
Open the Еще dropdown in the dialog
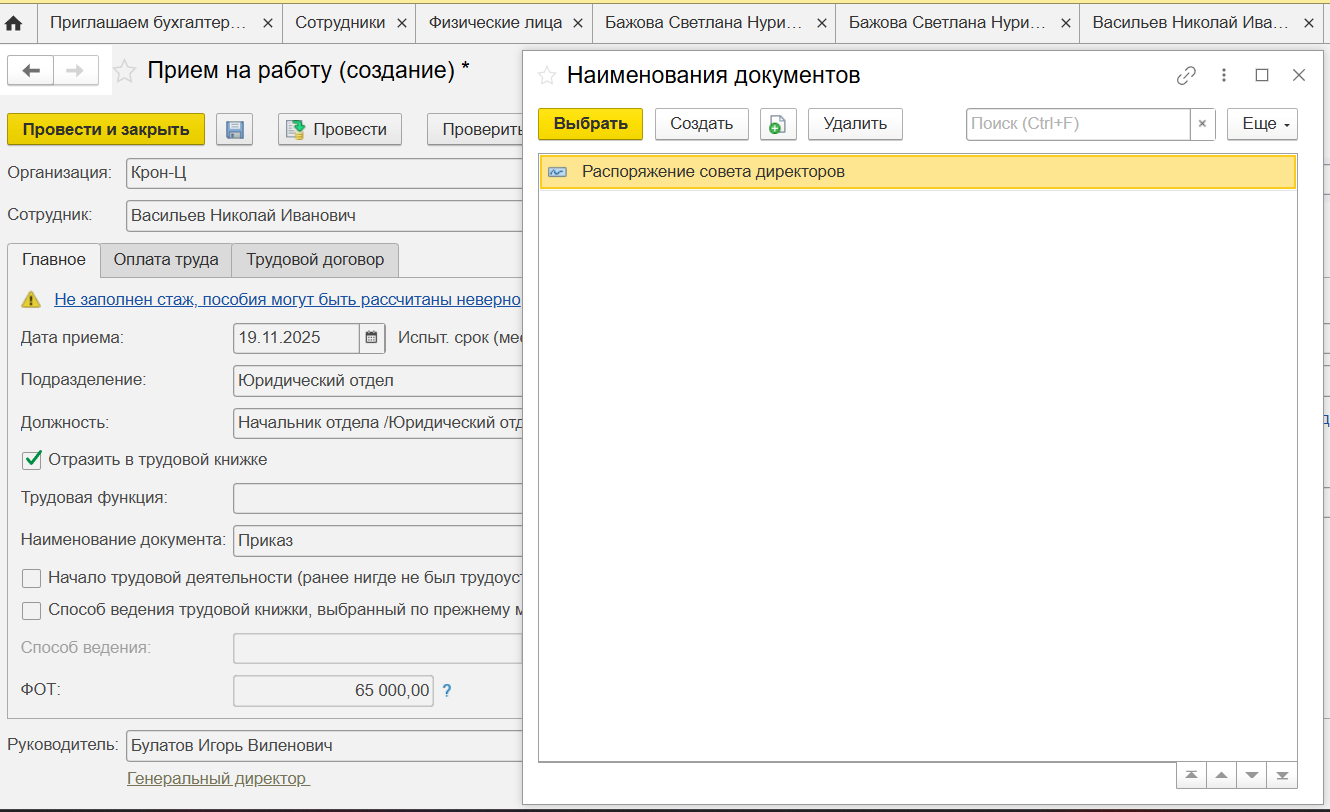click(1261, 124)
